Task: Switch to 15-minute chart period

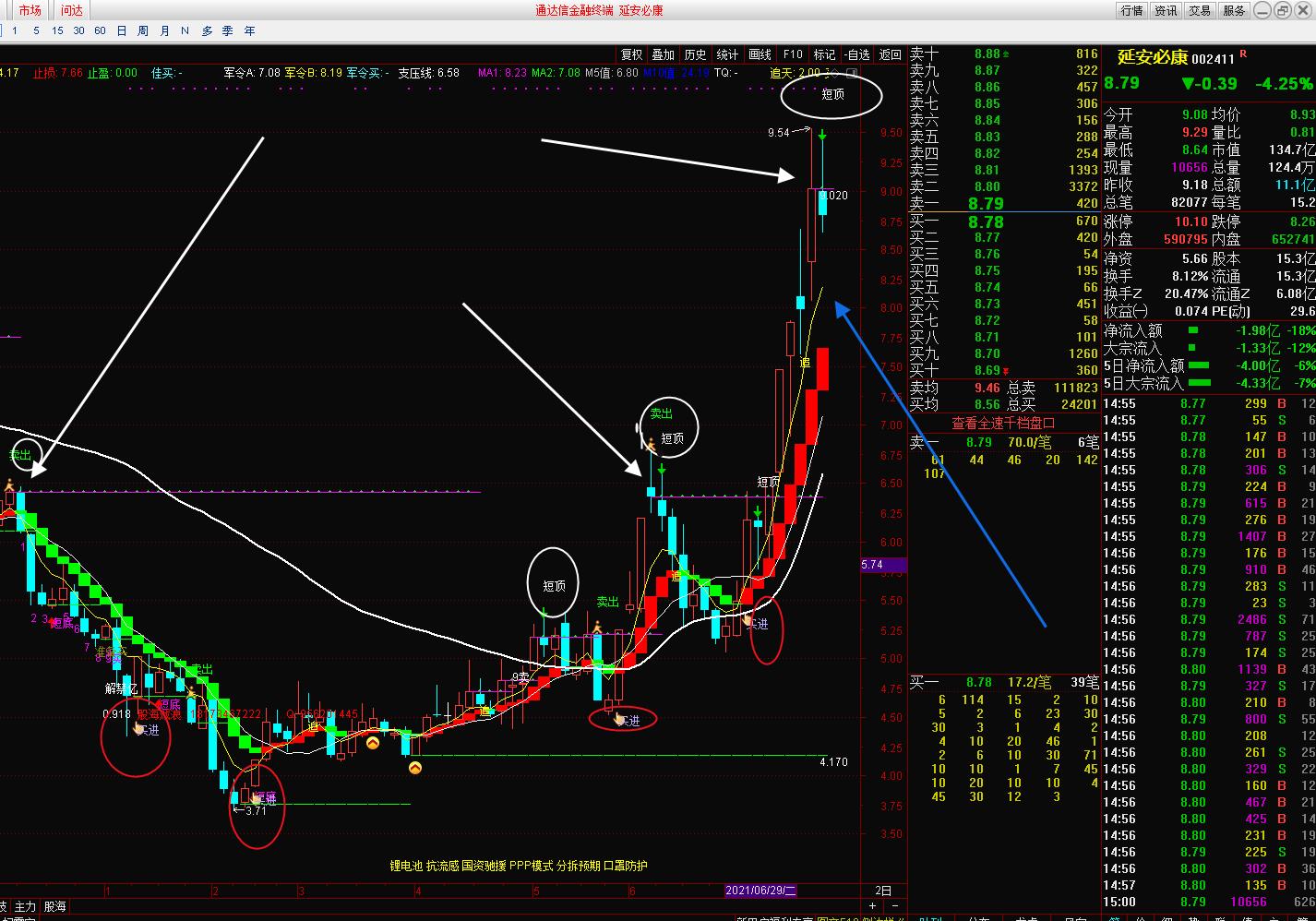Action: (57, 30)
